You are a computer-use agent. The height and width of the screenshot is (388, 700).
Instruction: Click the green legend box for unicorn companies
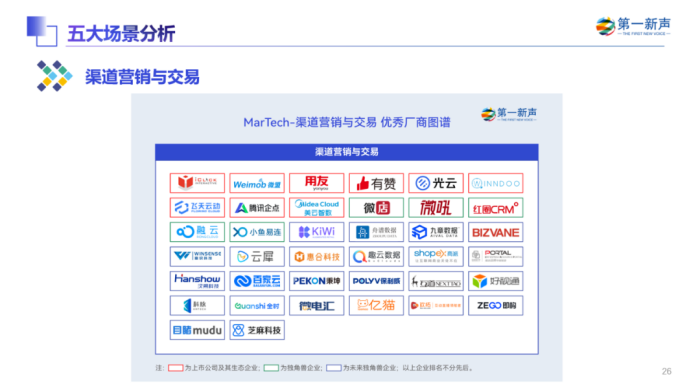coord(271,368)
